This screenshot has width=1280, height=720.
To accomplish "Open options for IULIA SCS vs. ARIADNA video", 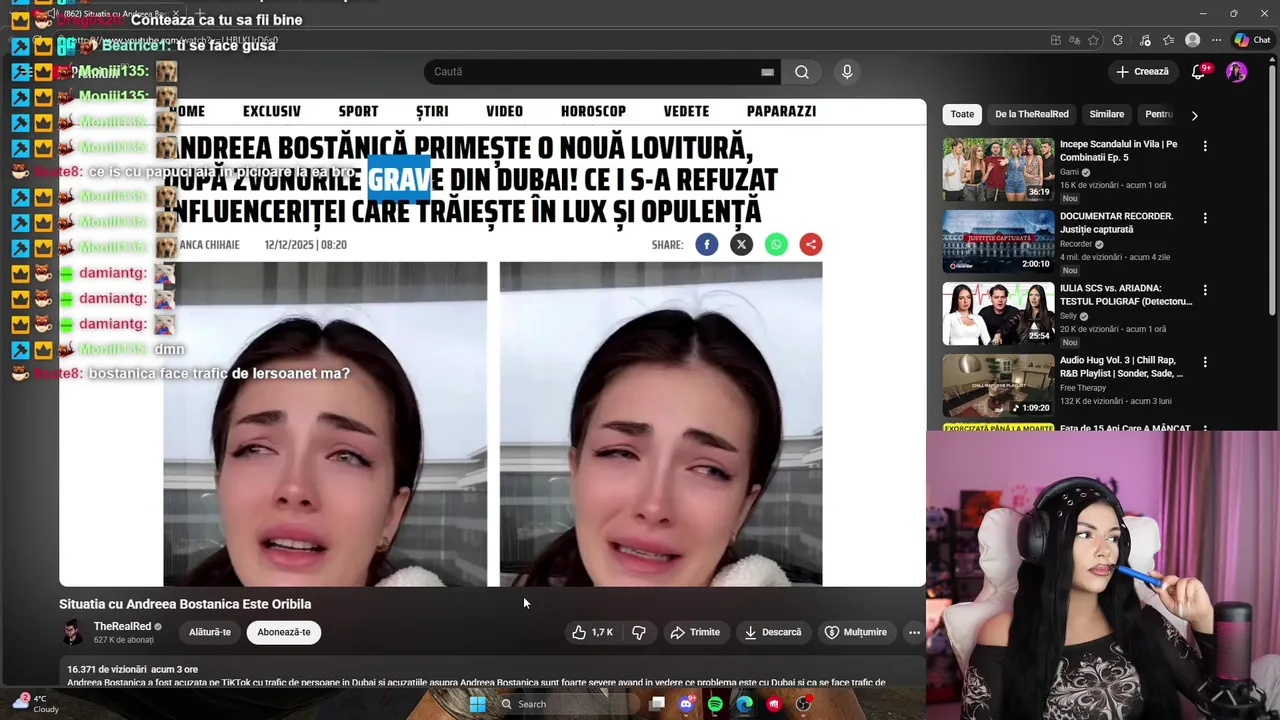I will coord(1205,290).
